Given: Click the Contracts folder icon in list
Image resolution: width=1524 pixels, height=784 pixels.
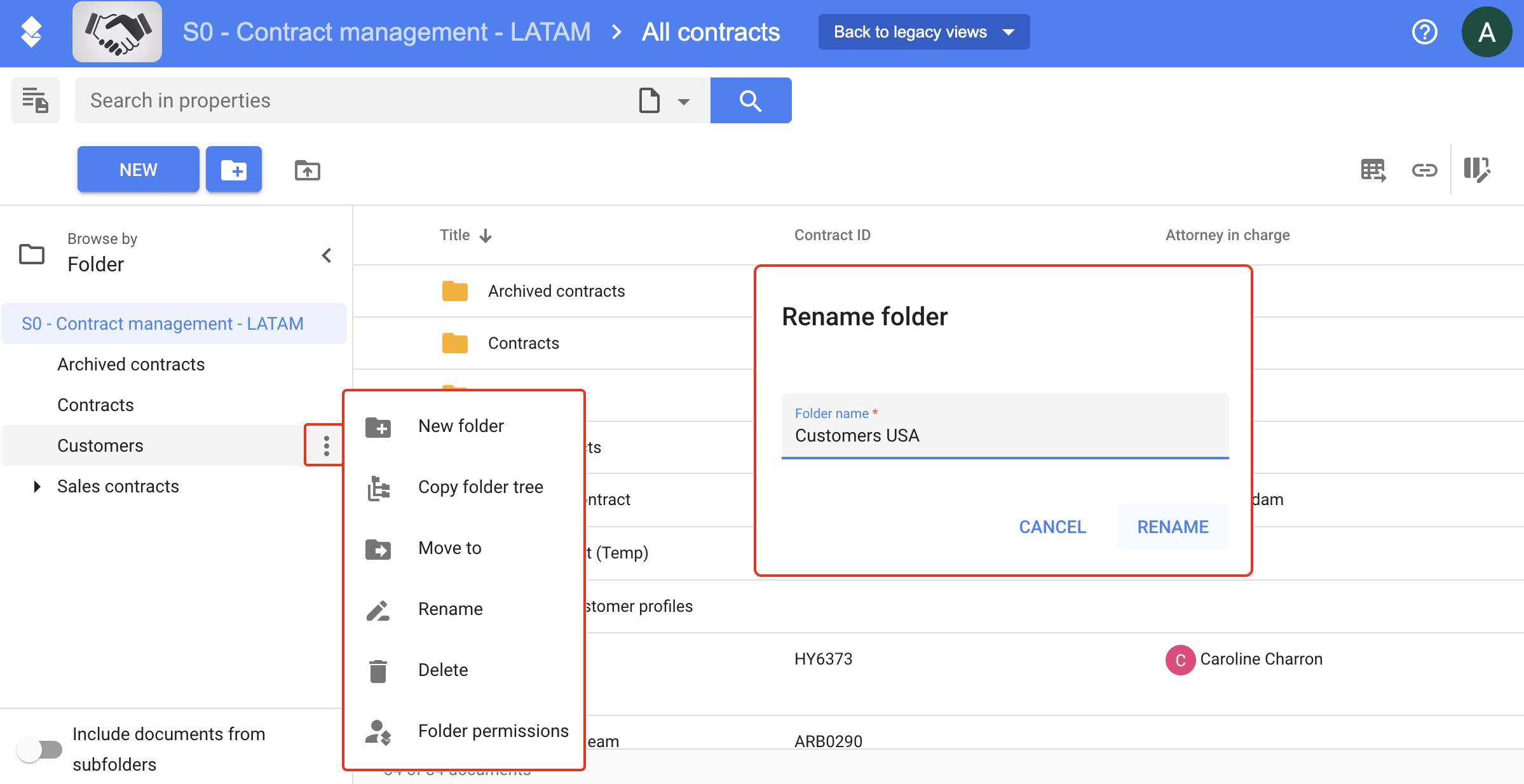Looking at the screenshot, I should [455, 343].
